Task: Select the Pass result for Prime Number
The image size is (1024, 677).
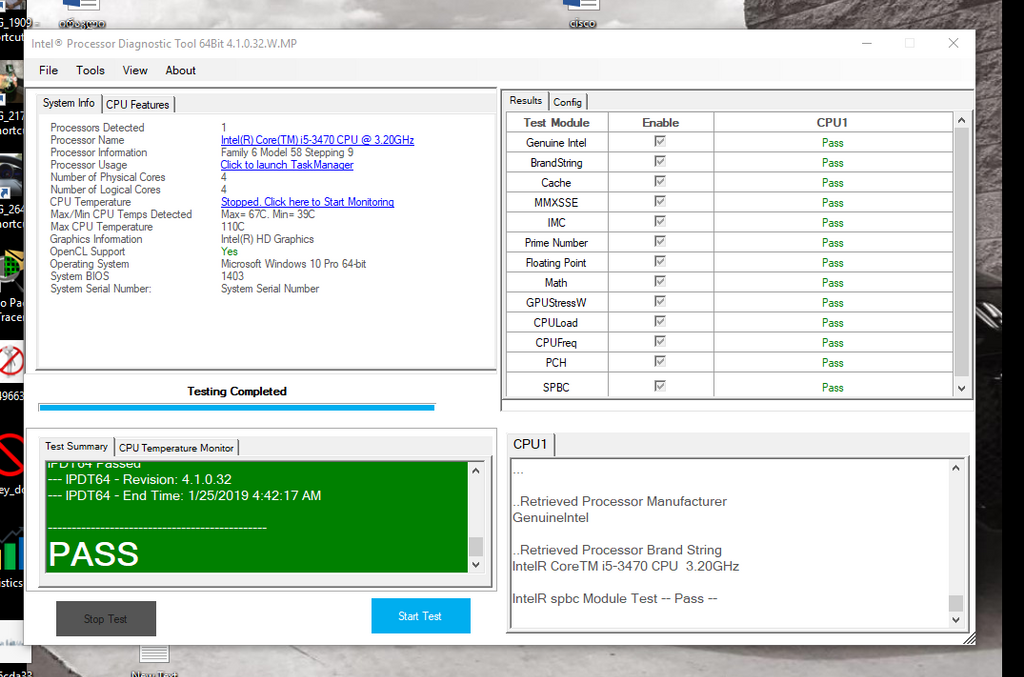Action: tap(833, 243)
